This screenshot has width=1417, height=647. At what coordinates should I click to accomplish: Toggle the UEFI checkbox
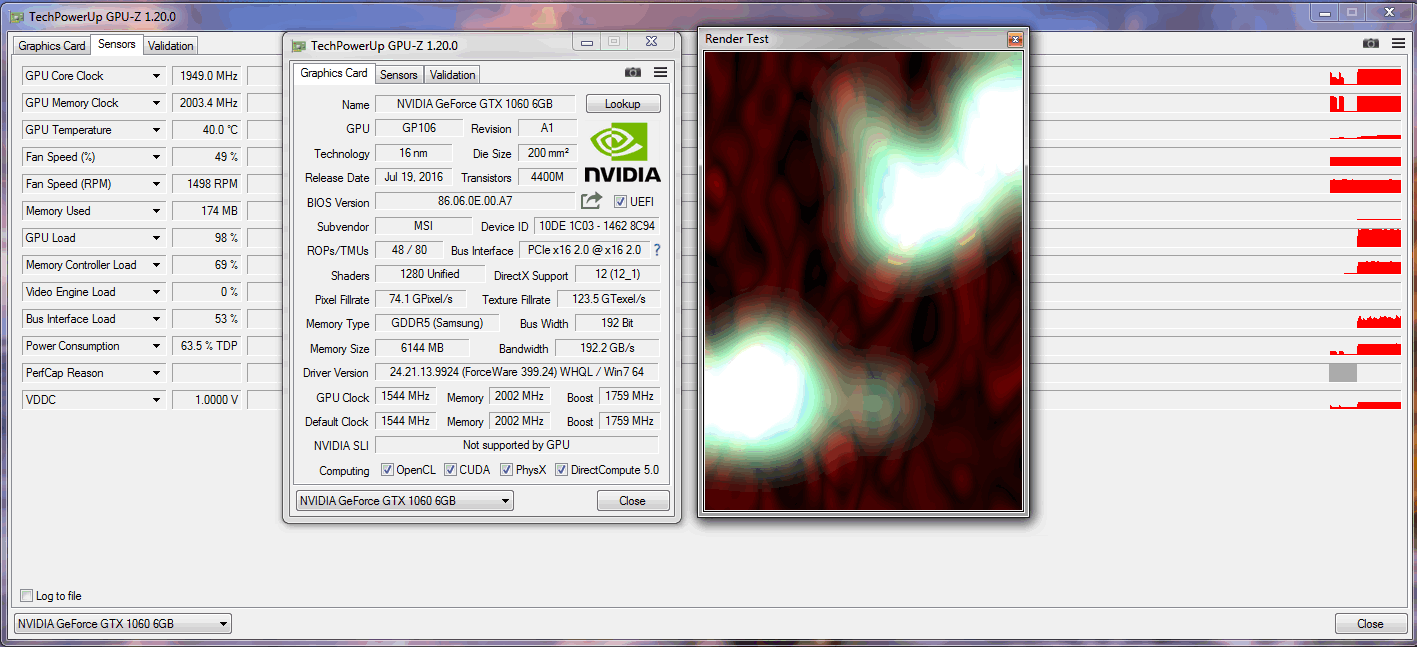point(620,201)
